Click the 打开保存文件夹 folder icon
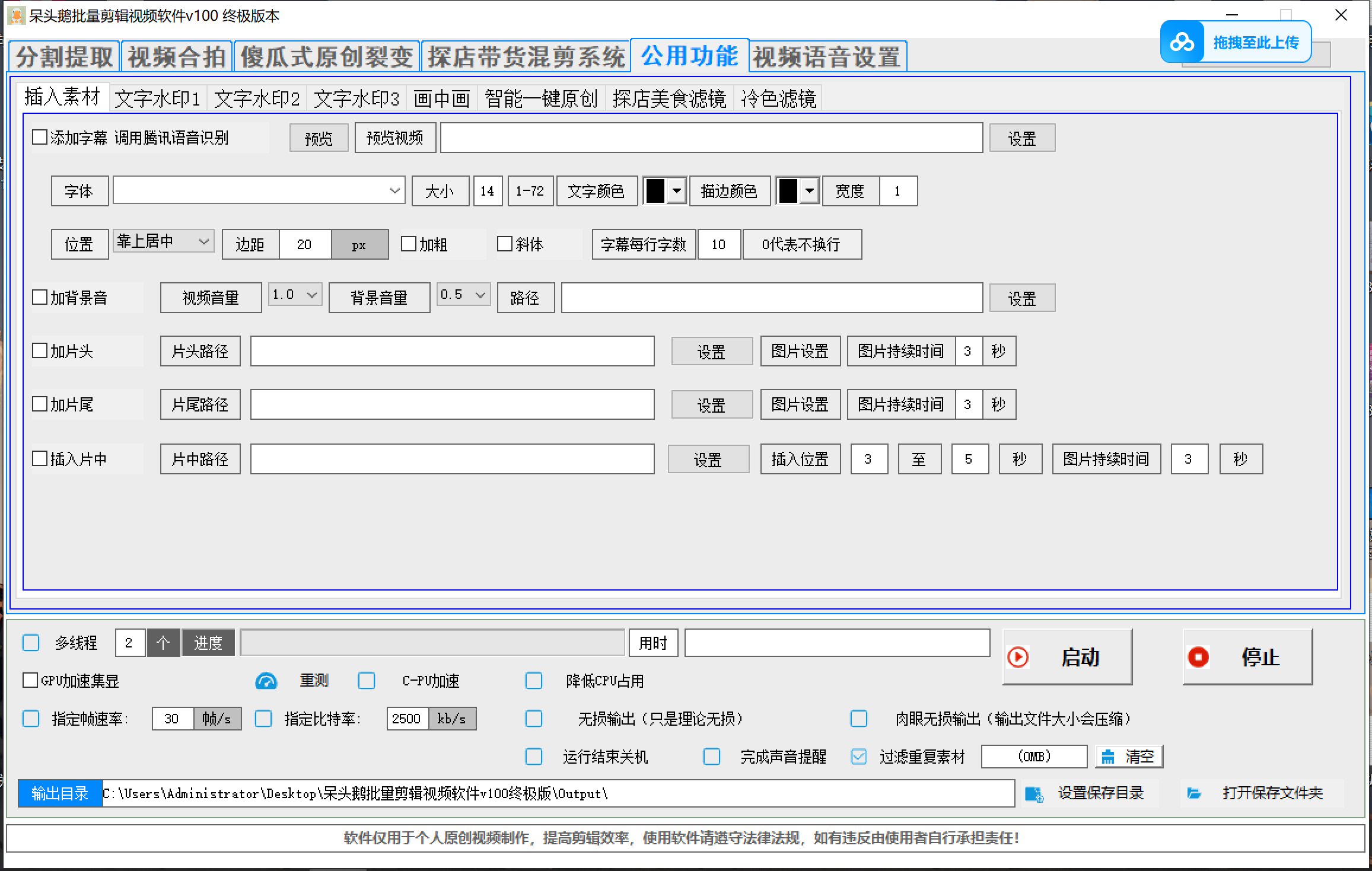Image resolution: width=1372 pixels, height=871 pixels. tap(1194, 793)
